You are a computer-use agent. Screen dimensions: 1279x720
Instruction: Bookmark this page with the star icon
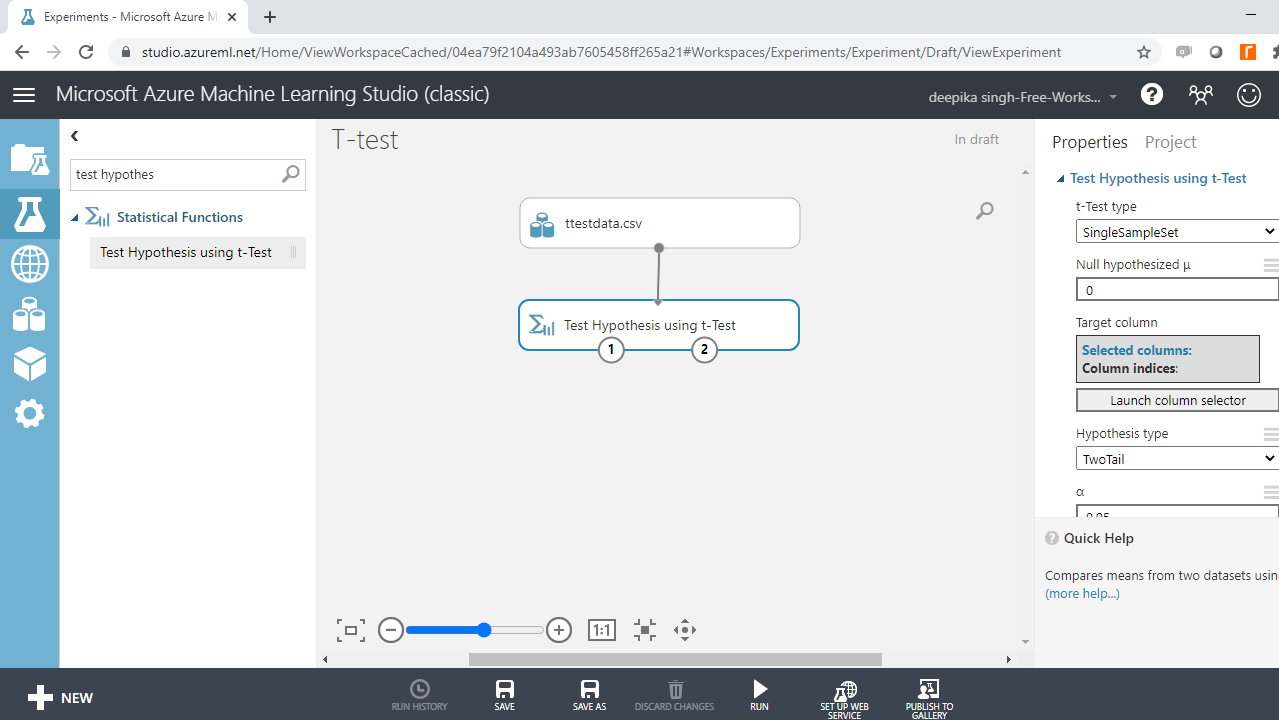coord(1144,52)
